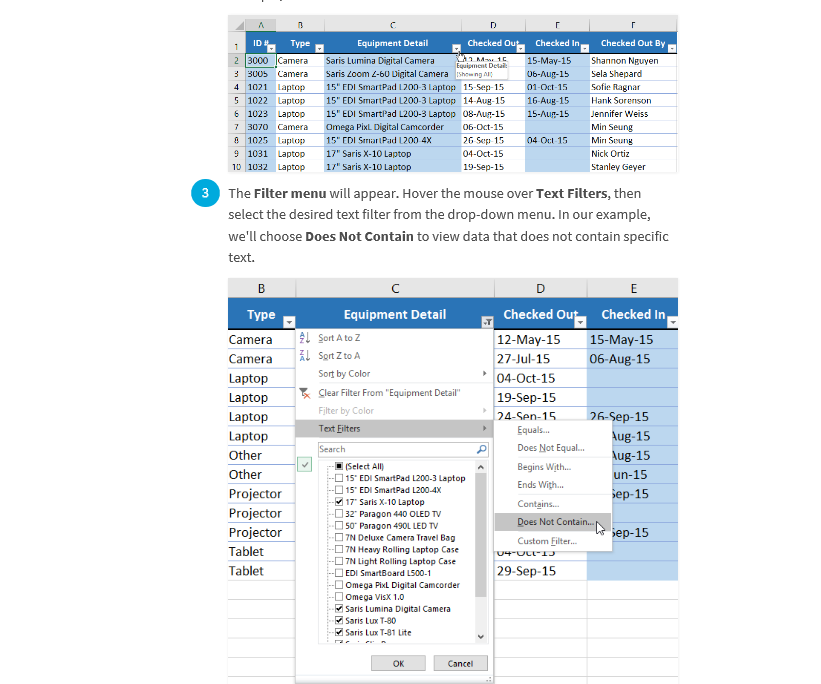
Task: Uncheck 17" Saris X-10 Laptop box
Action: [339, 502]
